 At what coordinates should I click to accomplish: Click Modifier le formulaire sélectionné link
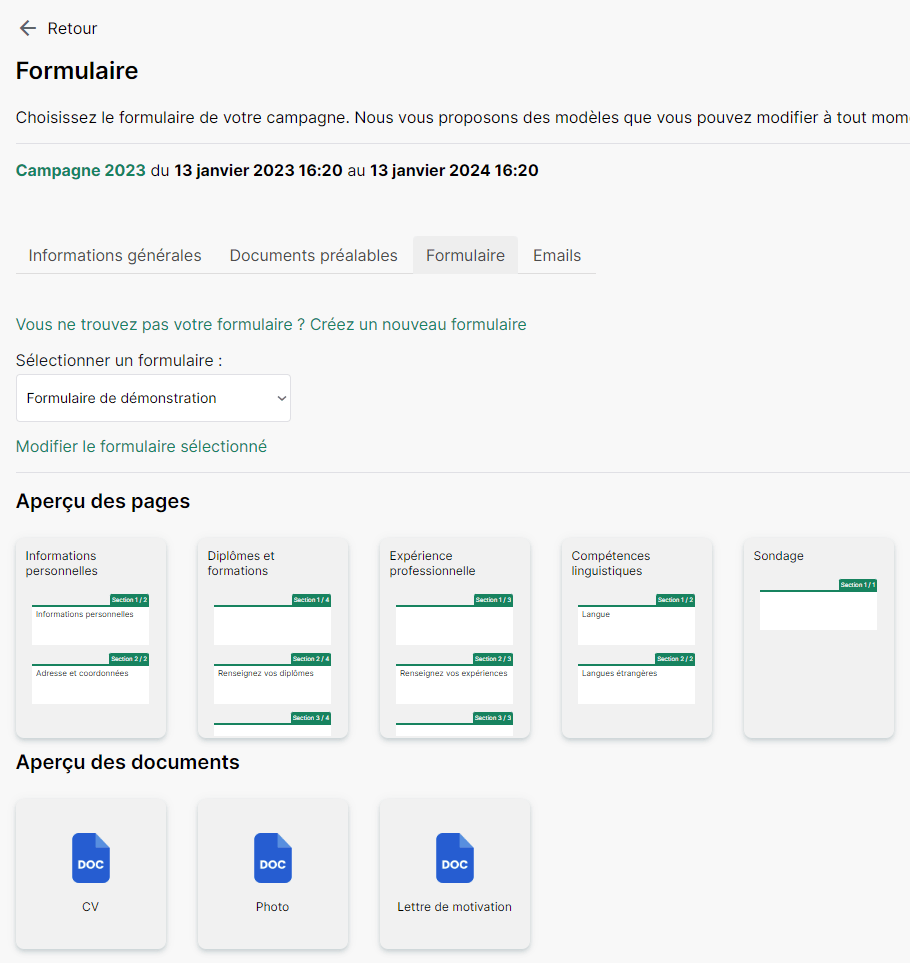pos(141,447)
